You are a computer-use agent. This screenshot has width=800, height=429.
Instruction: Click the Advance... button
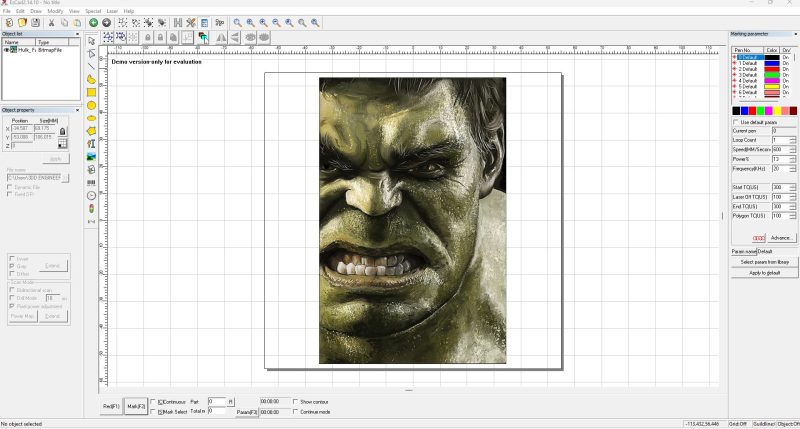(781, 238)
